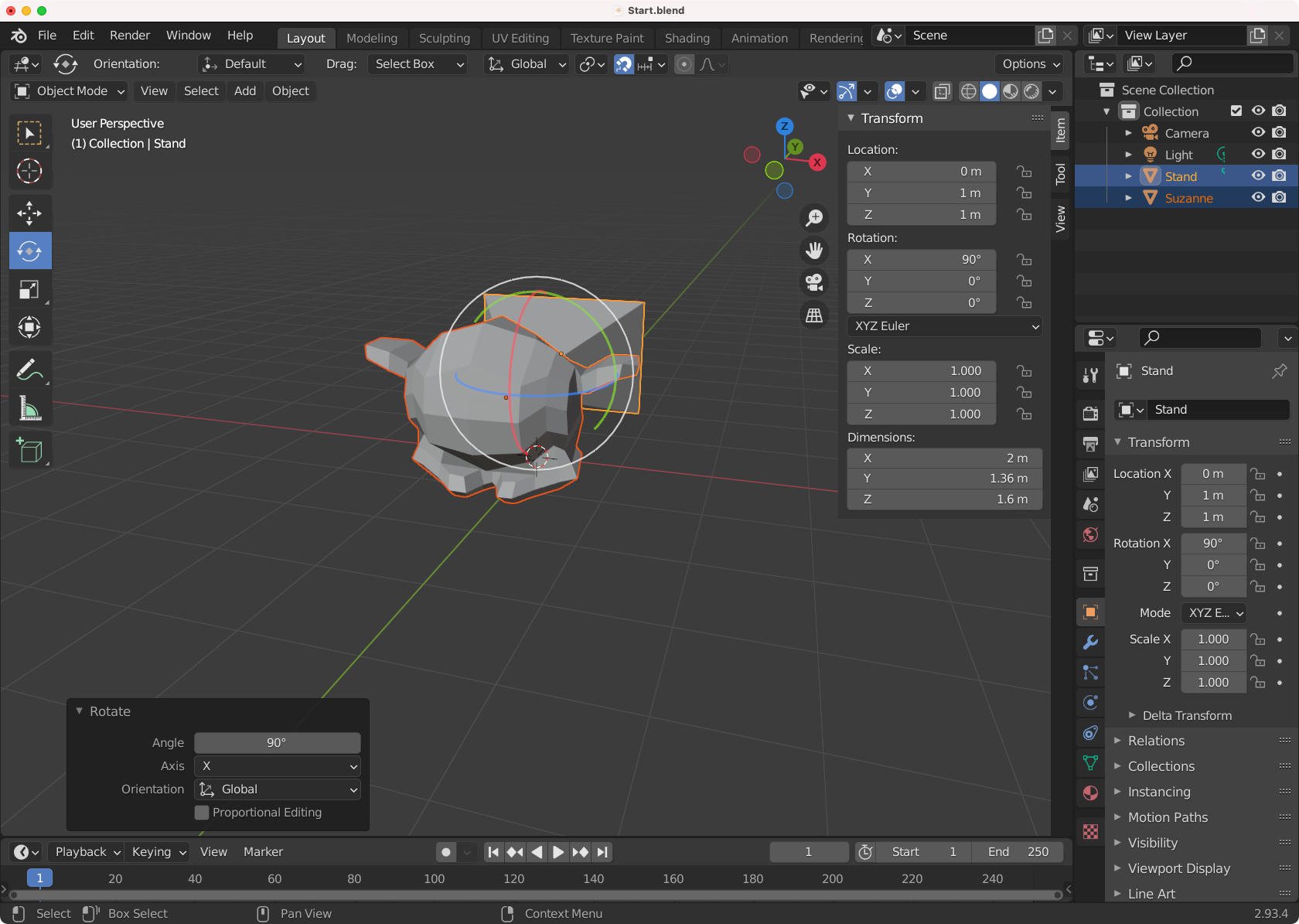Image resolution: width=1299 pixels, height=924 pixels.
Task: Select the Scale tool
Action: click(29, 290)
